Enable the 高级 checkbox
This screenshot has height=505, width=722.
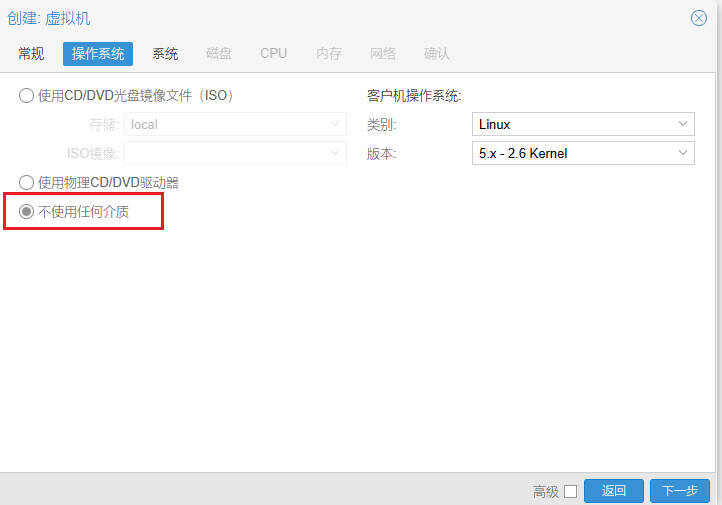(x=571, y=491)
